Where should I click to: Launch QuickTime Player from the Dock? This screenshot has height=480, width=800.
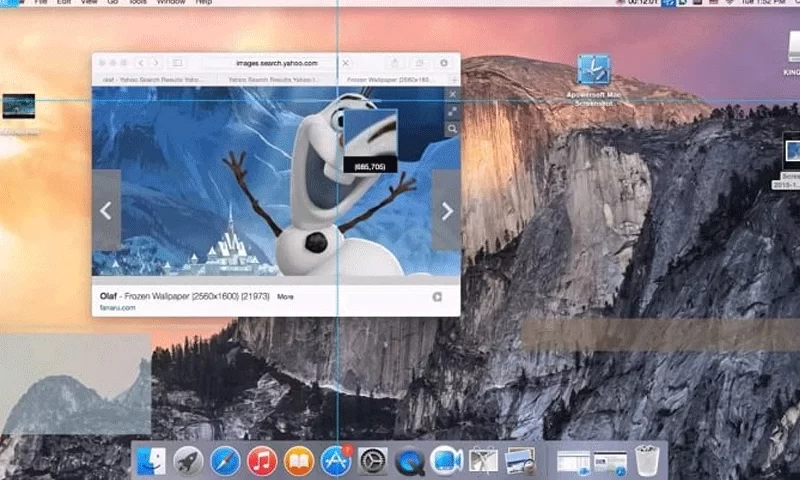tap(409, 461)
